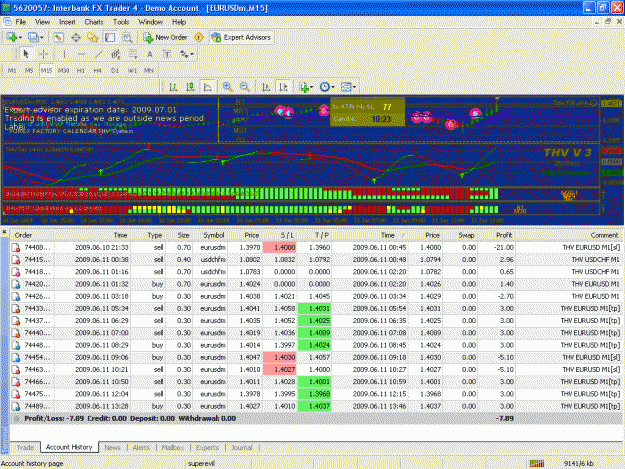Toggle Chart Shift
The image size is (625, 469).
(283, 86)
